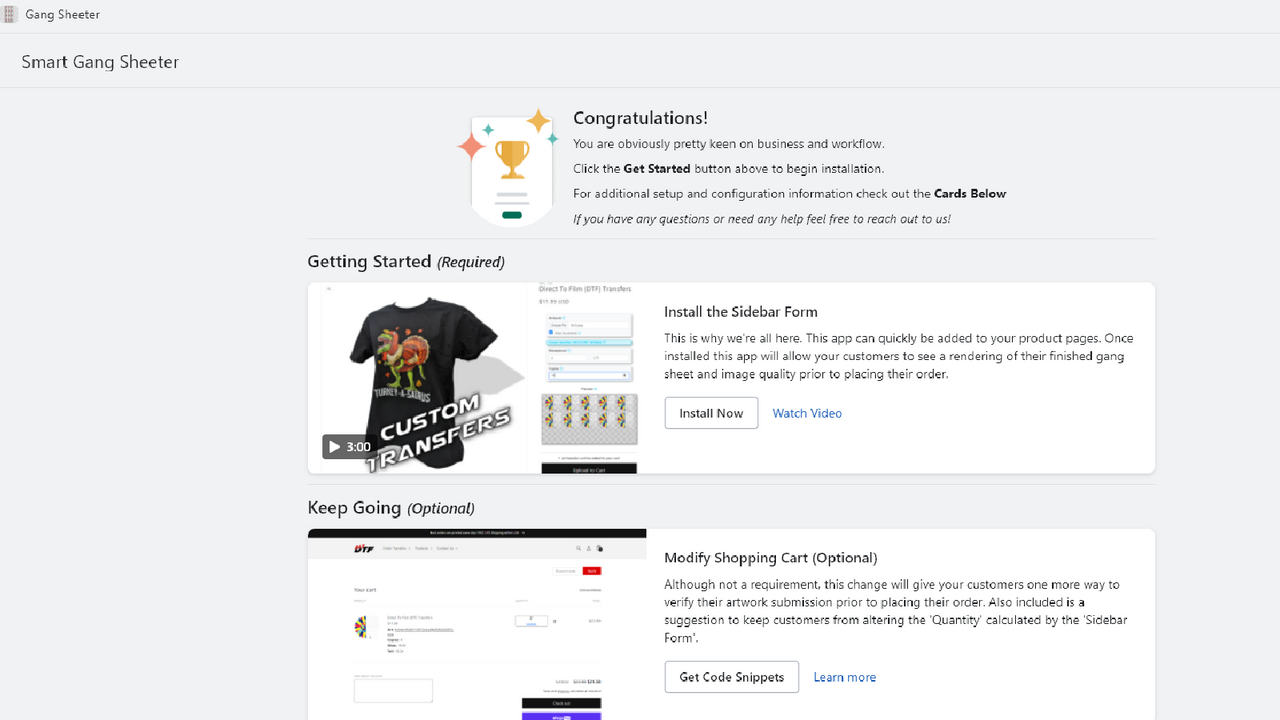
Task: Click the Choose File button in sidebar form
Action: click(x=558, y=325)
